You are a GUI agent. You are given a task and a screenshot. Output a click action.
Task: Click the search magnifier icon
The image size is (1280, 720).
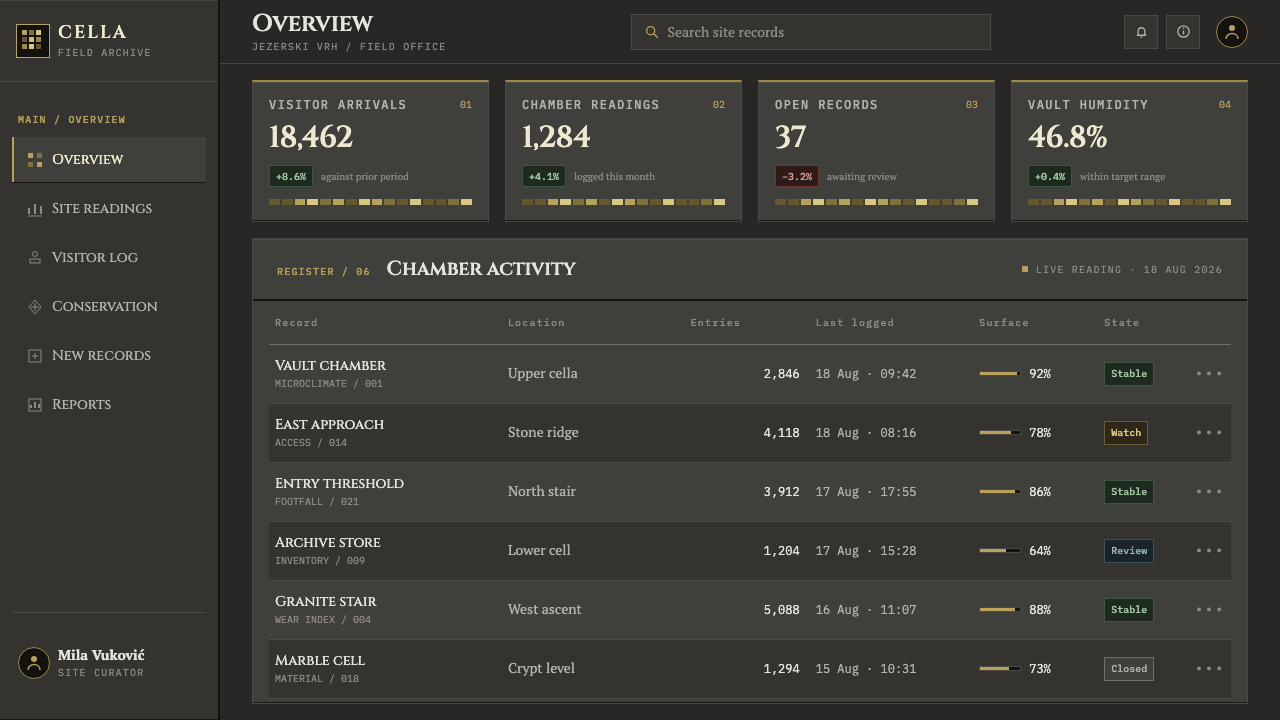(652, 32)
